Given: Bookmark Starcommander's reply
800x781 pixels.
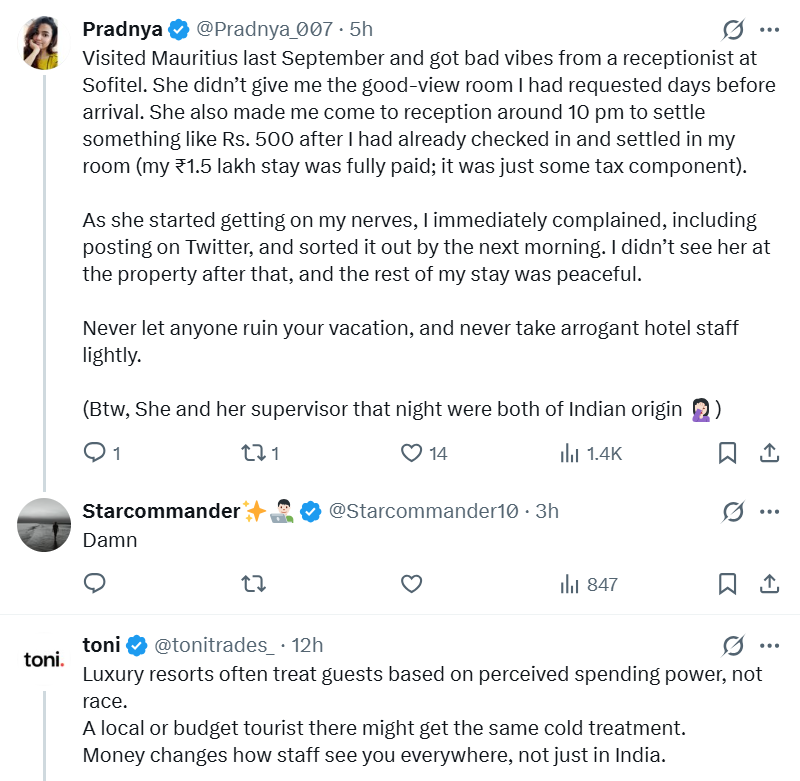Looking at the screenshot, I should coord(728,583).
